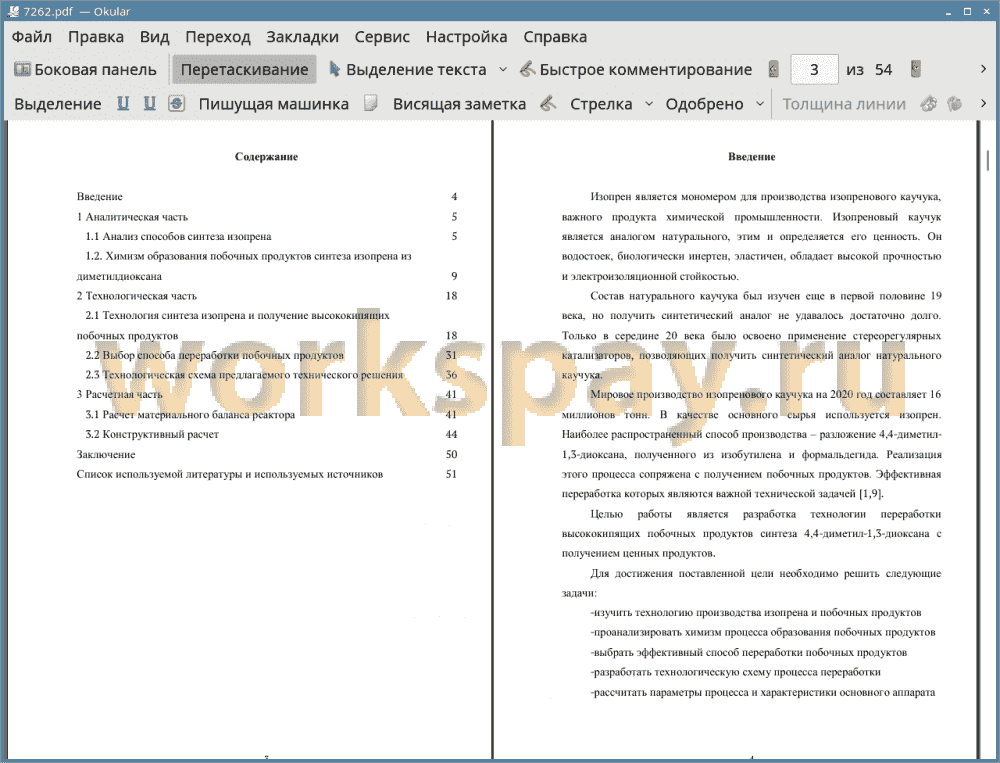Expand the Стрелка shape dropdown
The width and height of the screenshot is (1000, 763).
649,104
